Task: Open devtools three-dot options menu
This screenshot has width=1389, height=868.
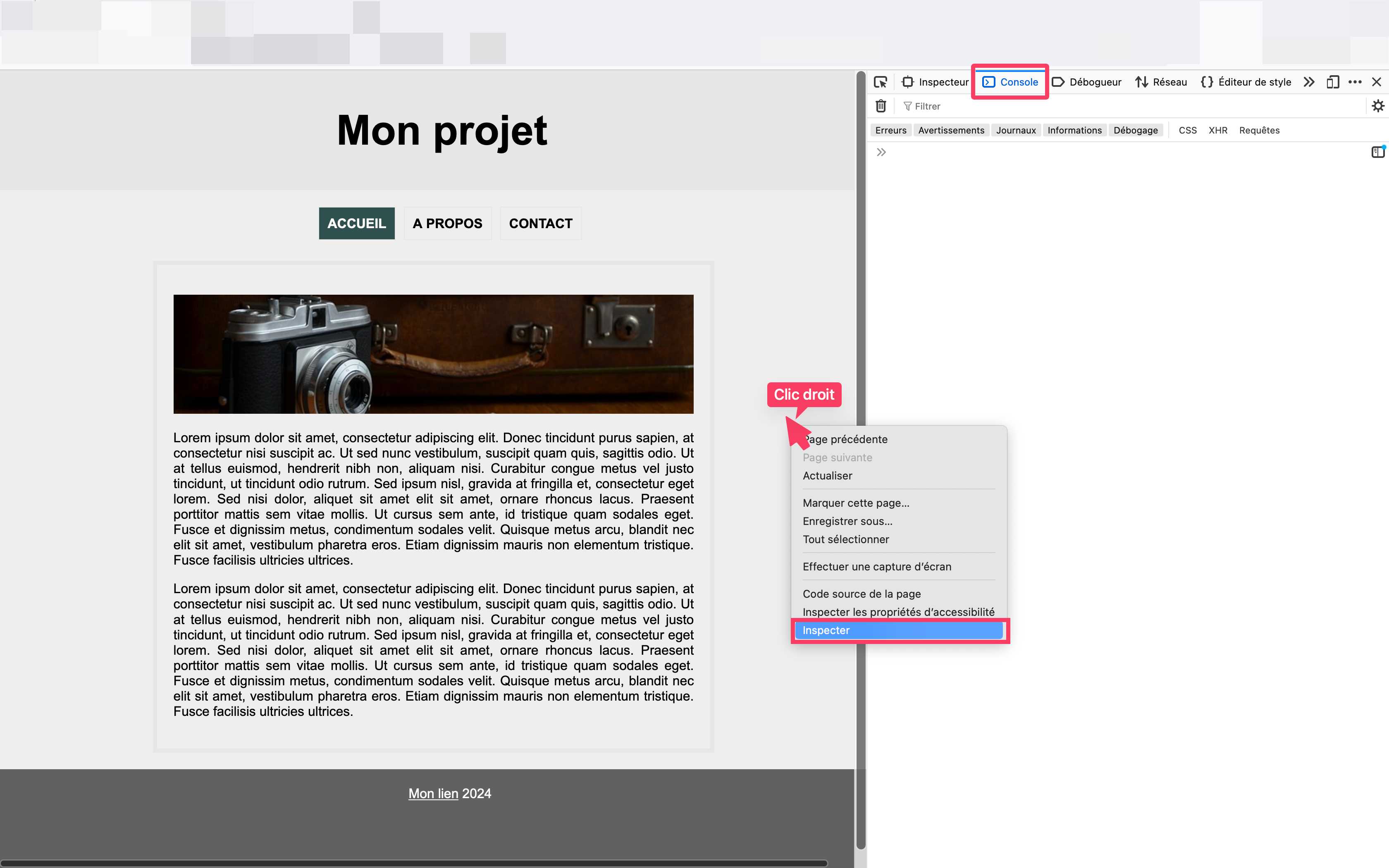Action: coord(1355,82)
